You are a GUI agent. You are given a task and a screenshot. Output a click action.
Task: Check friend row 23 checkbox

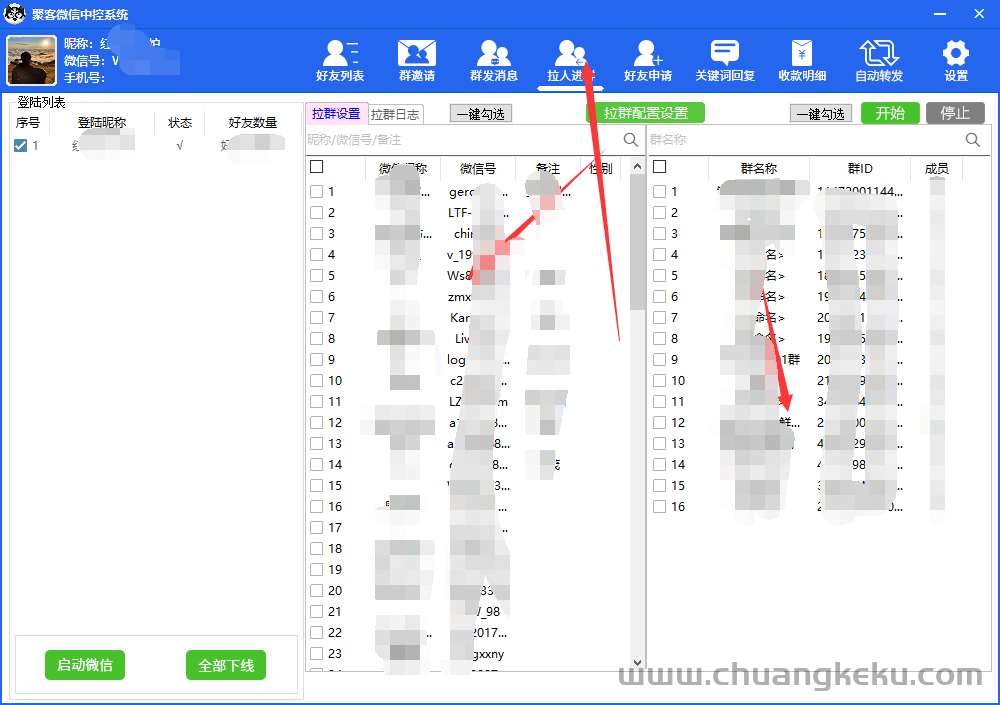[316, 653]
